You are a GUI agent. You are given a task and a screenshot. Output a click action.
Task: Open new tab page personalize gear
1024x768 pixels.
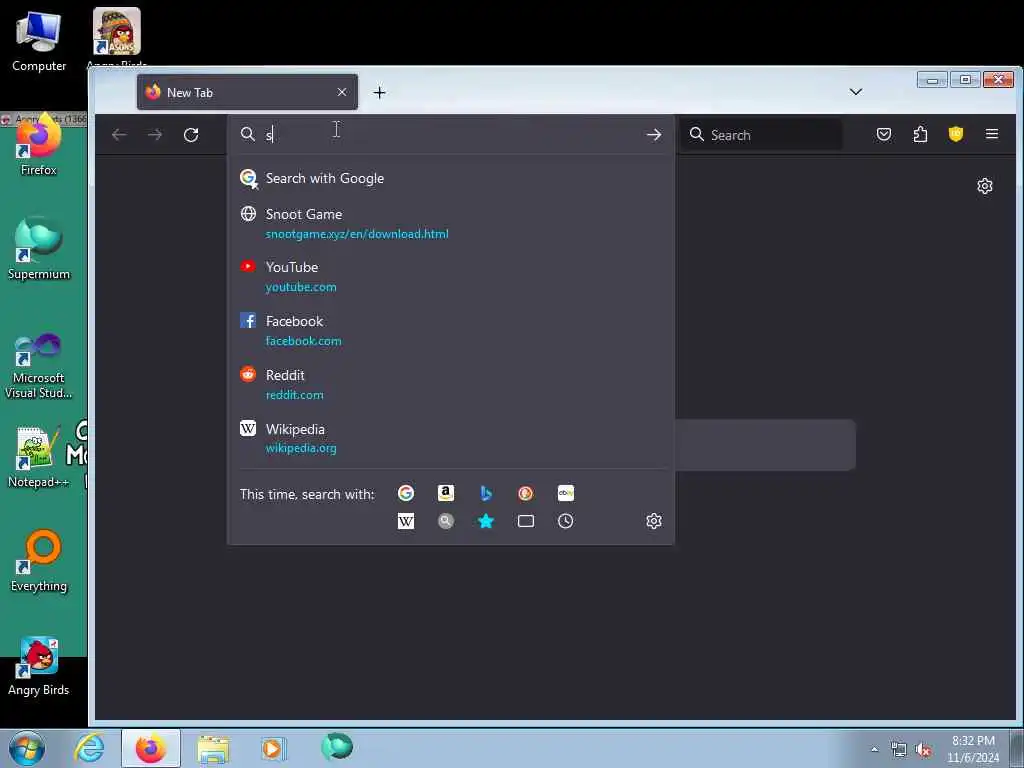click(985, 186)
